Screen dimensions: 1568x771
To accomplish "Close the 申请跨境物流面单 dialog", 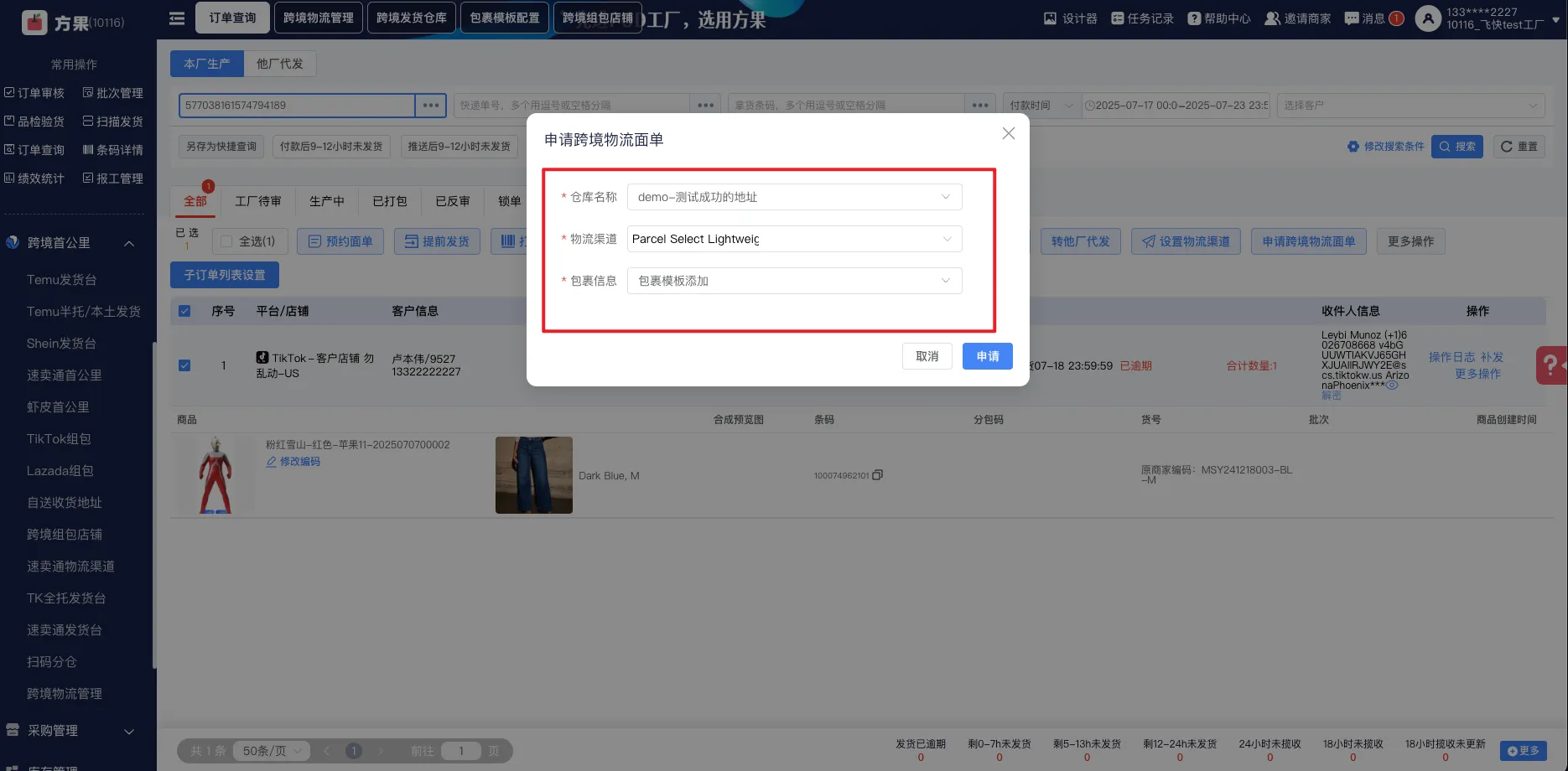I will (x=1009, y=133).
